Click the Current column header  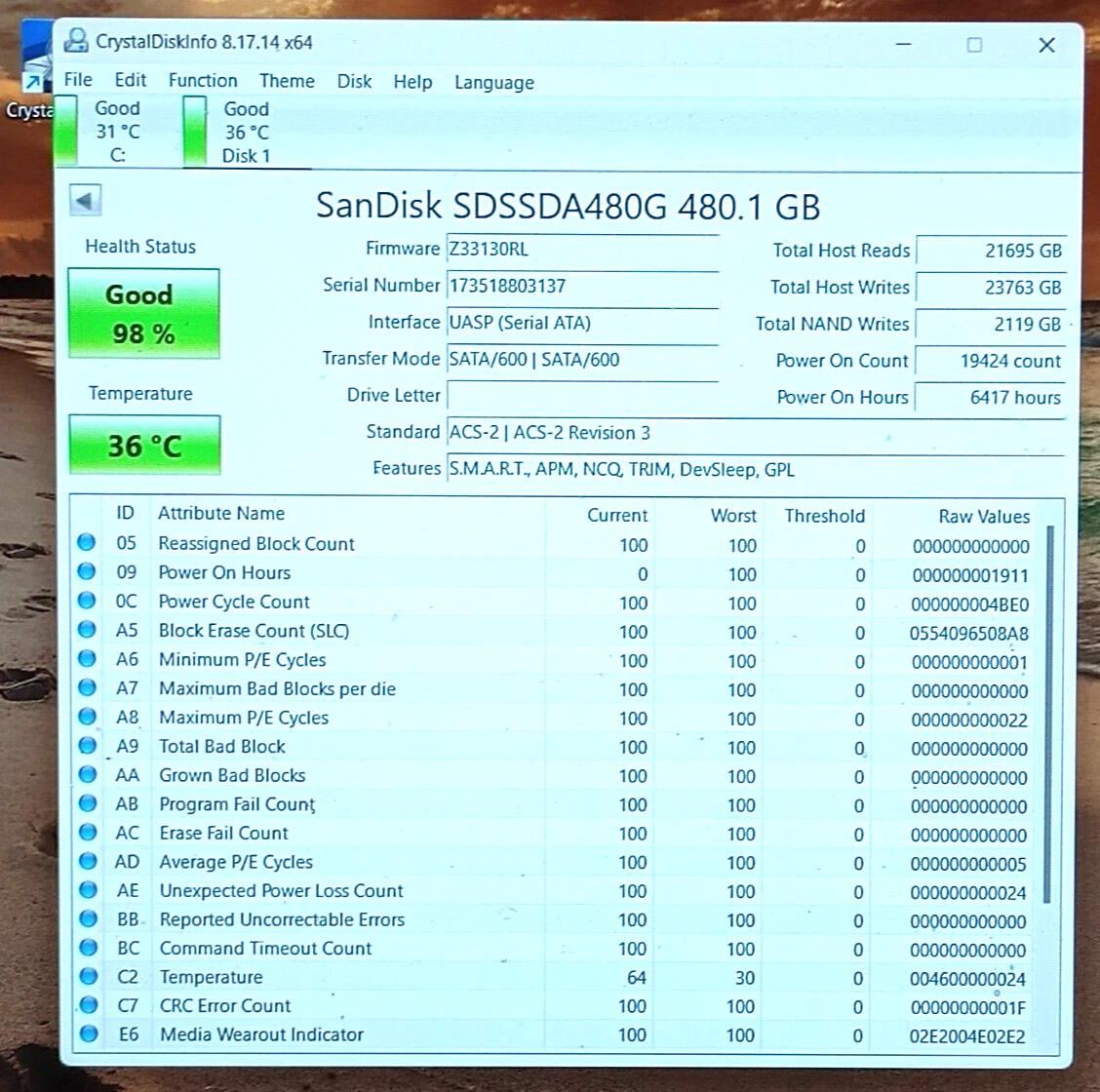[617, 515]
